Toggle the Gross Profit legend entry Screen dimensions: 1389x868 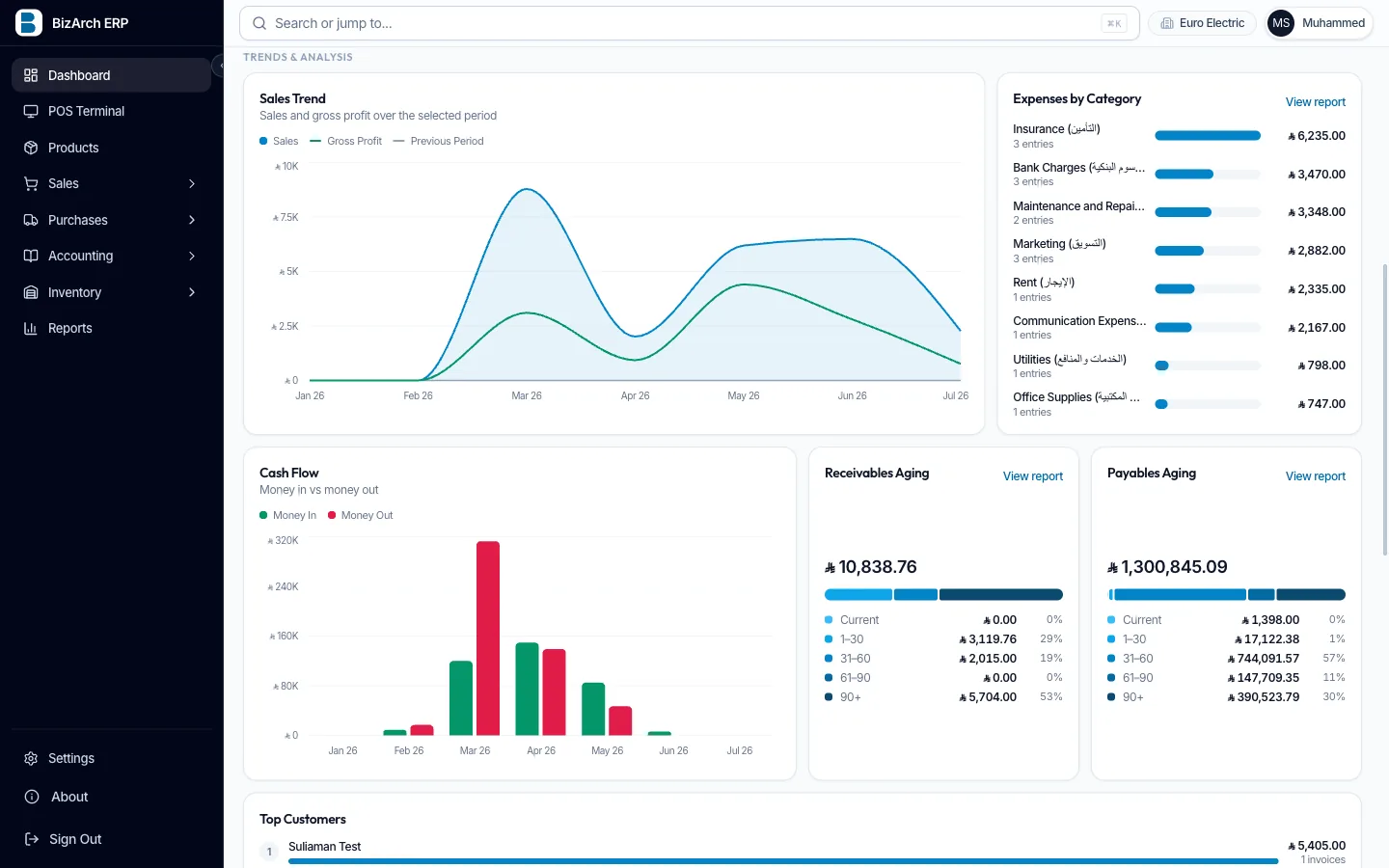(345, 141)
